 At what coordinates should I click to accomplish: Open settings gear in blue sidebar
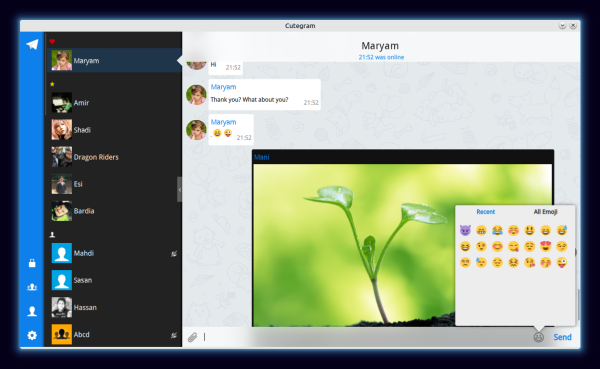32,335
